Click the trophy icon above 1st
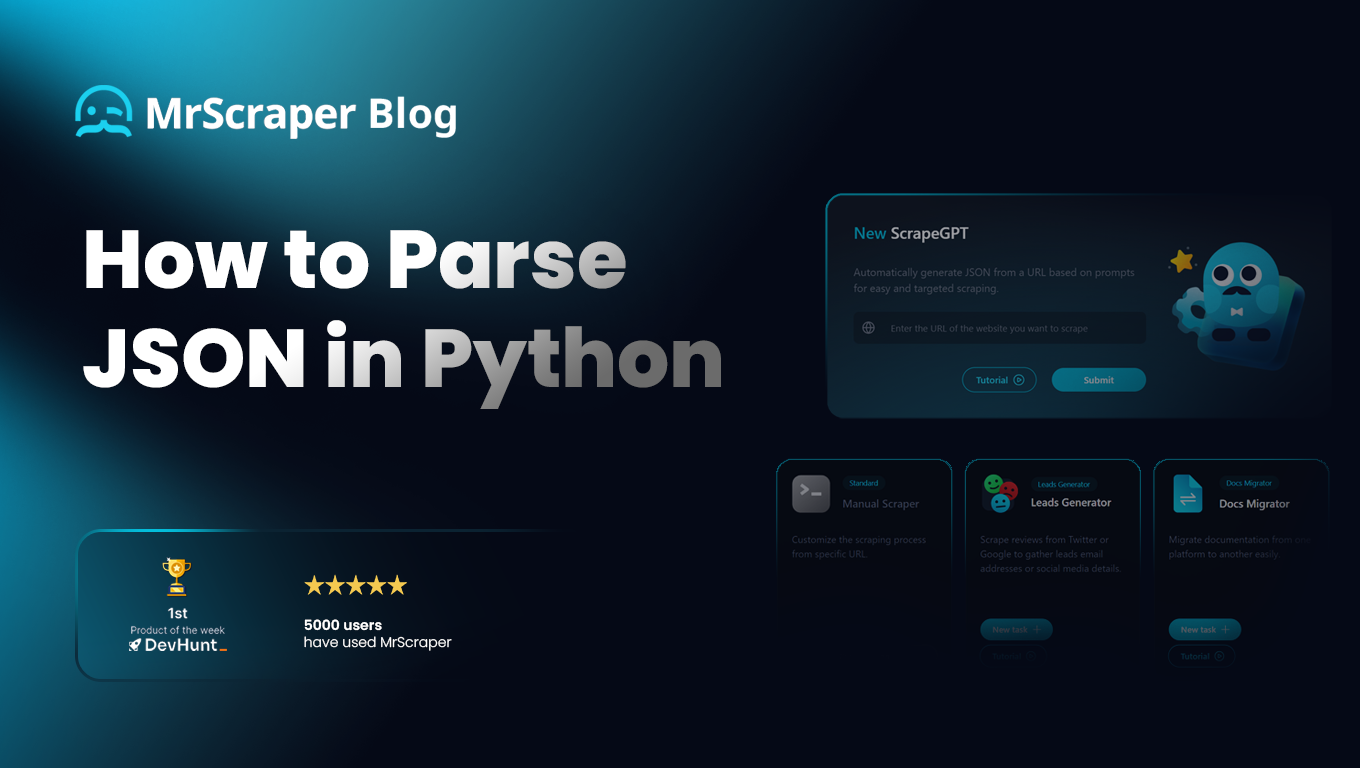The image size is (1360, 768). (x=176, y=574)
